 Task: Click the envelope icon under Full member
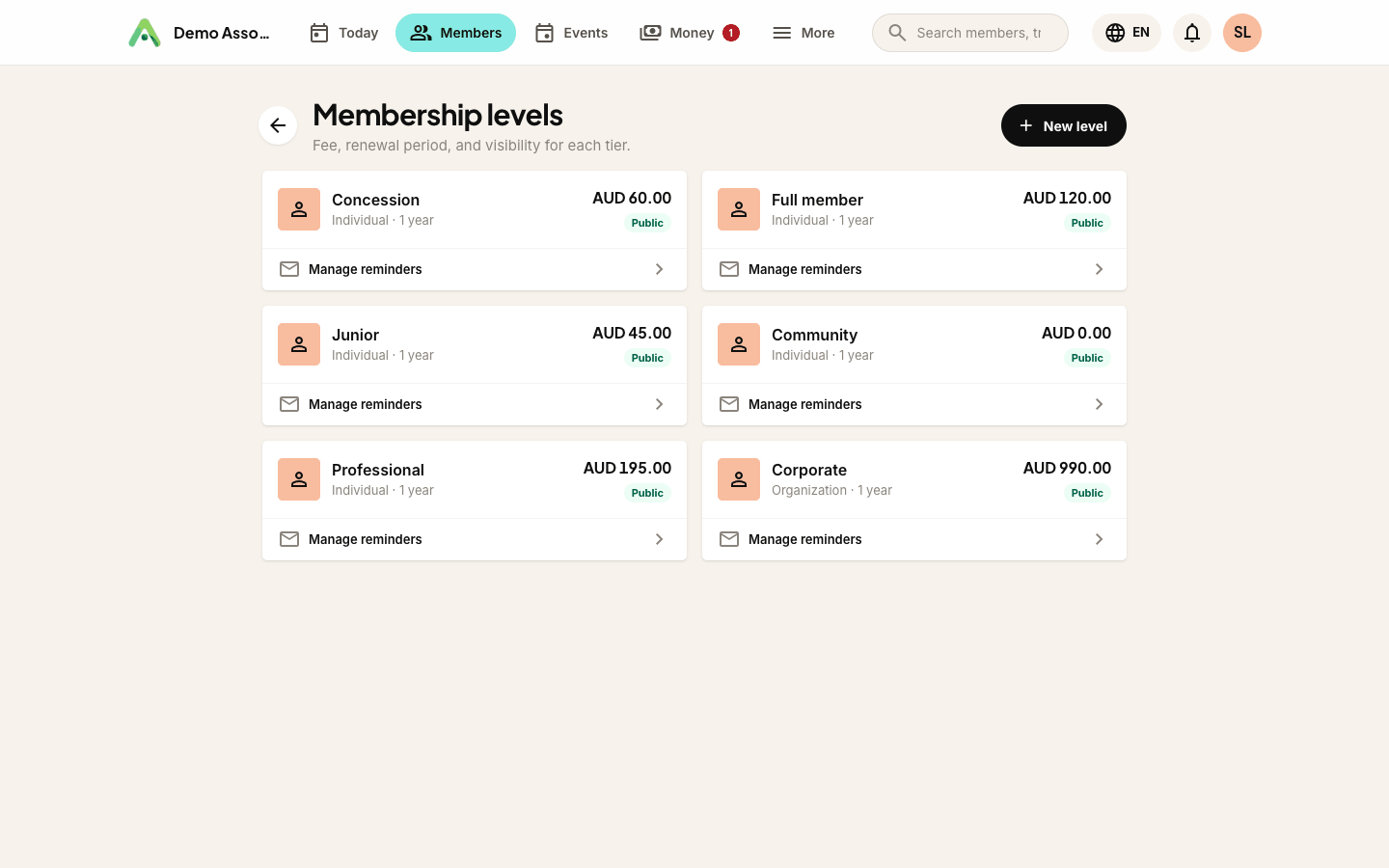729,269
